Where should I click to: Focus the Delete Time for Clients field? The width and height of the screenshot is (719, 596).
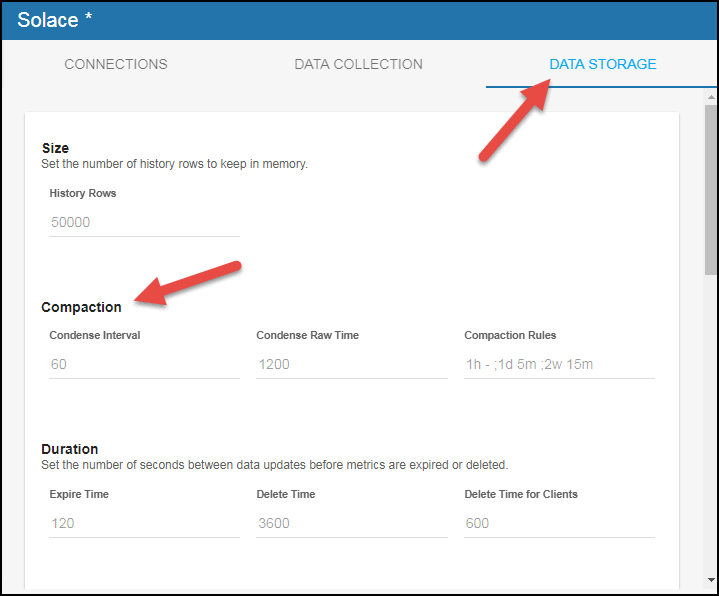pos(559,523)
